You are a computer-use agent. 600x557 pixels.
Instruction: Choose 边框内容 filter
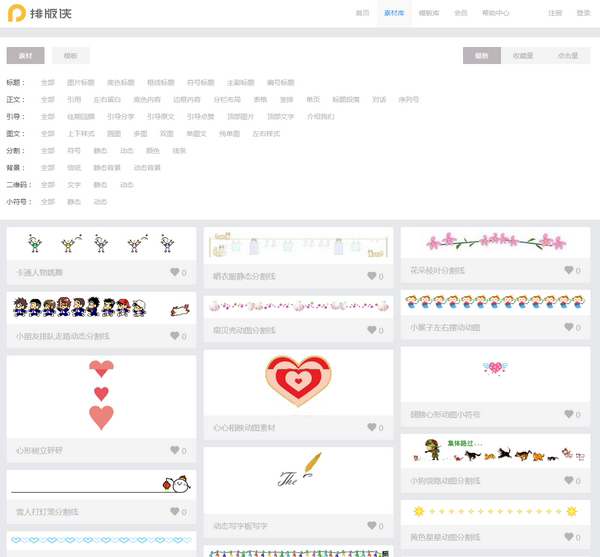[187, 99]
